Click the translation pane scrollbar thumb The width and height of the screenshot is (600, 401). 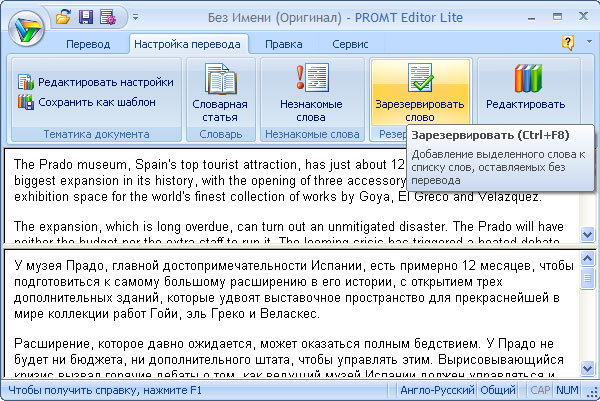click(x=587, y=279)
